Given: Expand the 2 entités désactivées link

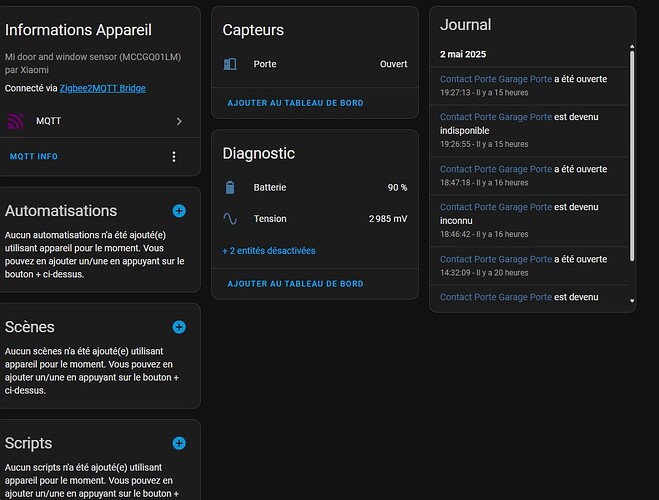Looking at the screenshot, I should click(269, 251).
